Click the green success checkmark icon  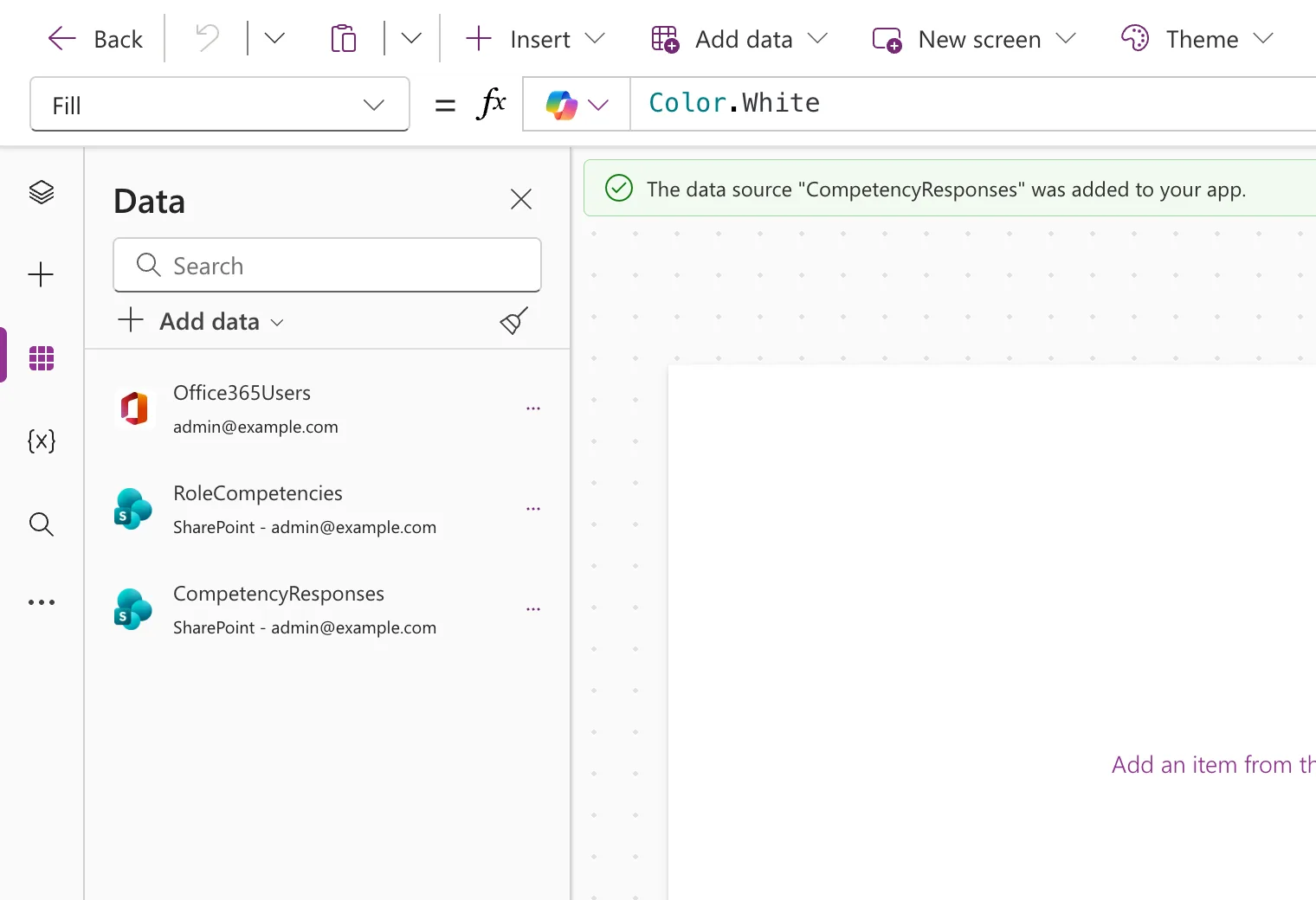pyautogui.click(x=619, y=188)
